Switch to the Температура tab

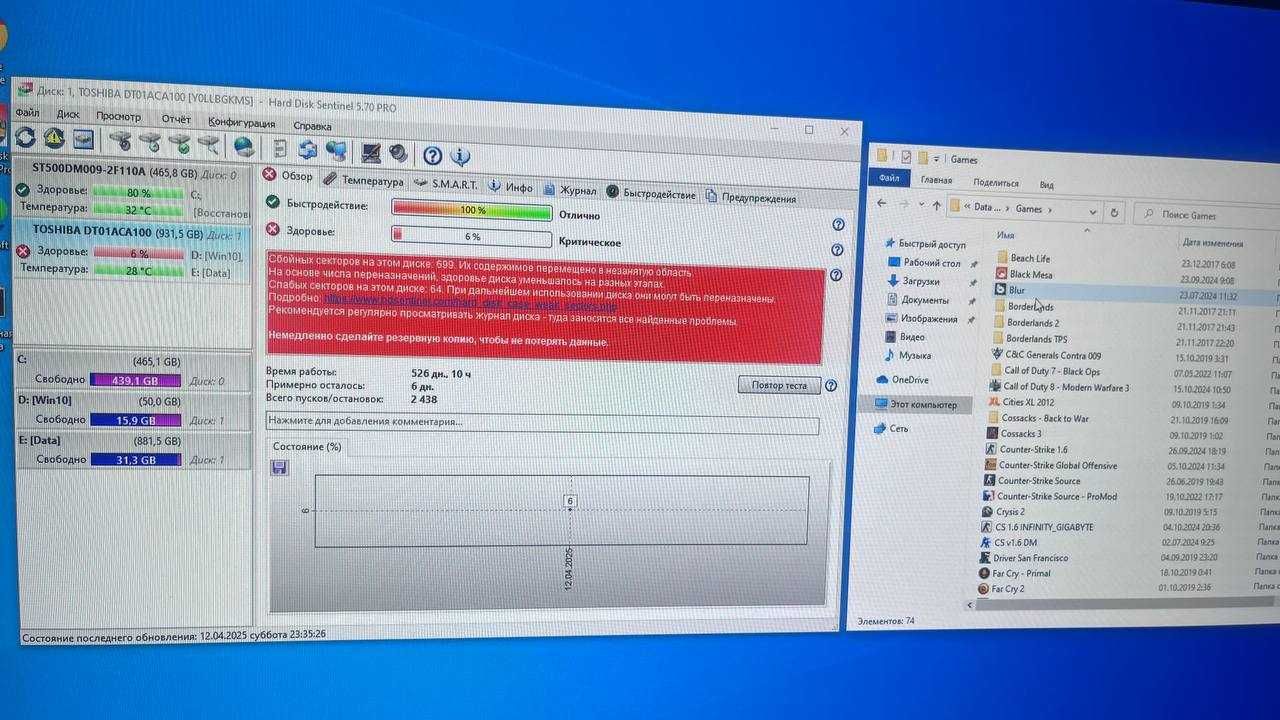[363, 181]
